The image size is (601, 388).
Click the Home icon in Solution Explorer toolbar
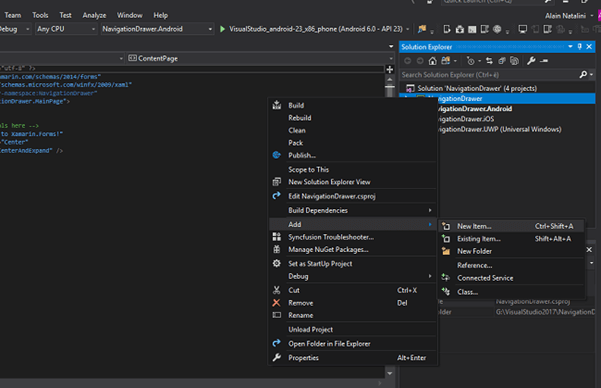coord(432,61)
